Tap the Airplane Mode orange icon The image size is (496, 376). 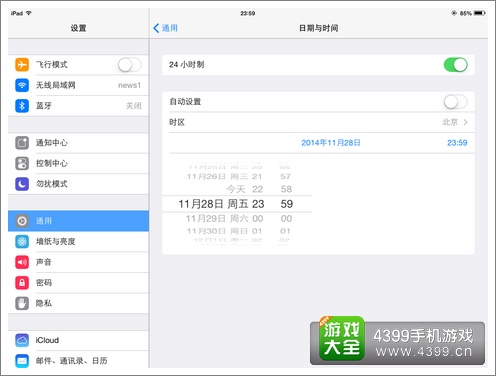coord(22,64)
